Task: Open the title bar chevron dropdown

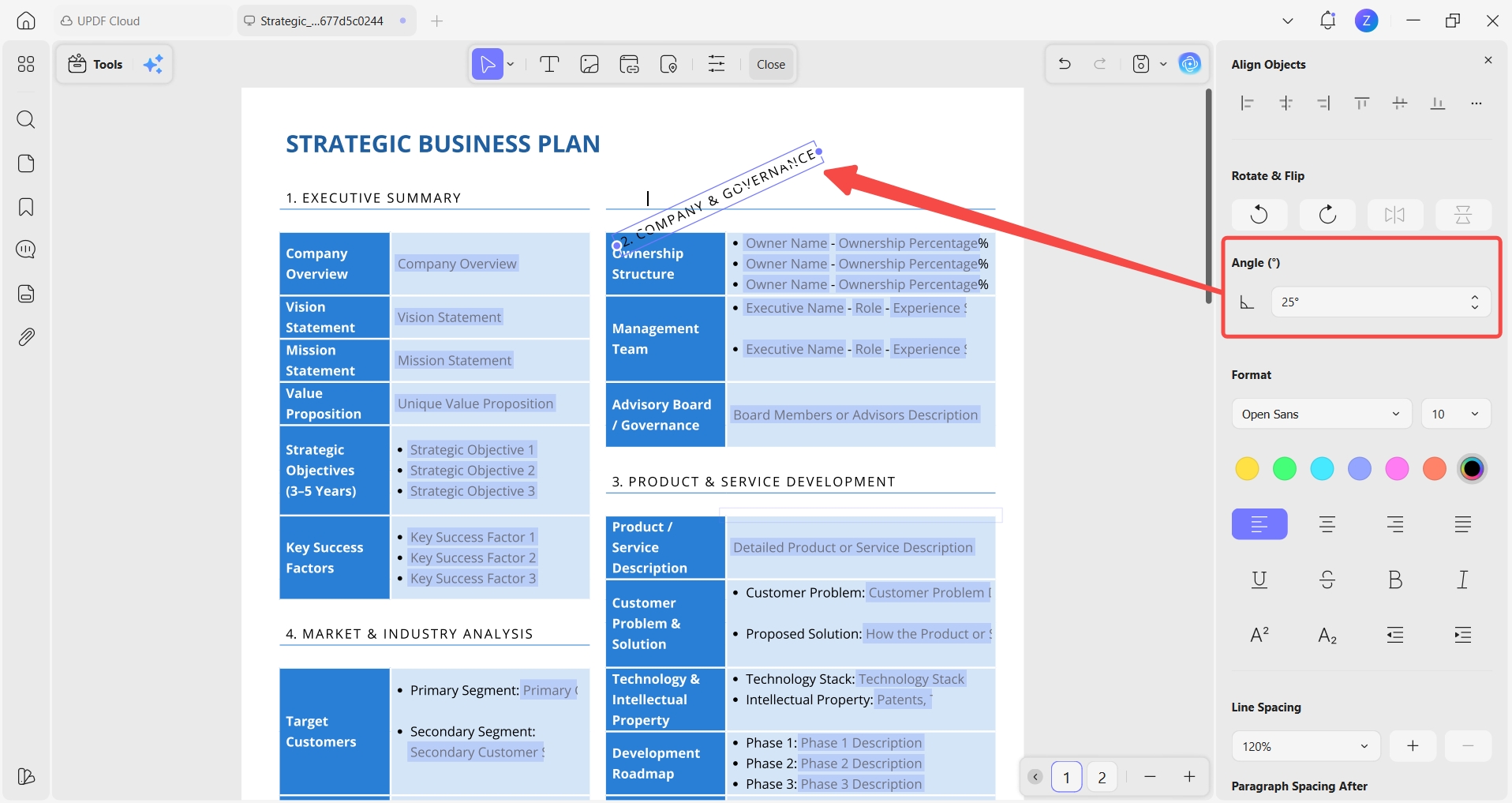Action: pos(1288,21)
